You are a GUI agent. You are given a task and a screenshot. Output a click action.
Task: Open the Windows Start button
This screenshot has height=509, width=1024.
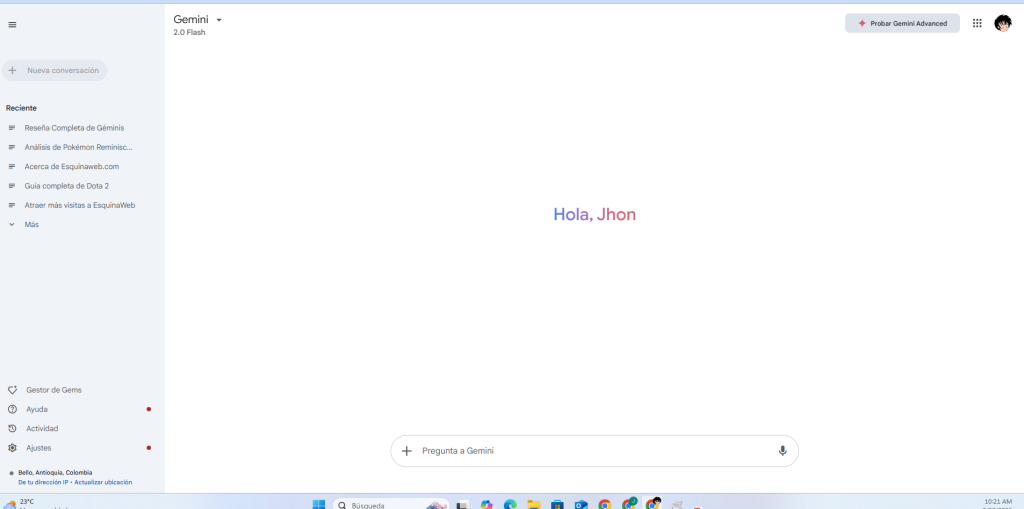click(319, 504)
